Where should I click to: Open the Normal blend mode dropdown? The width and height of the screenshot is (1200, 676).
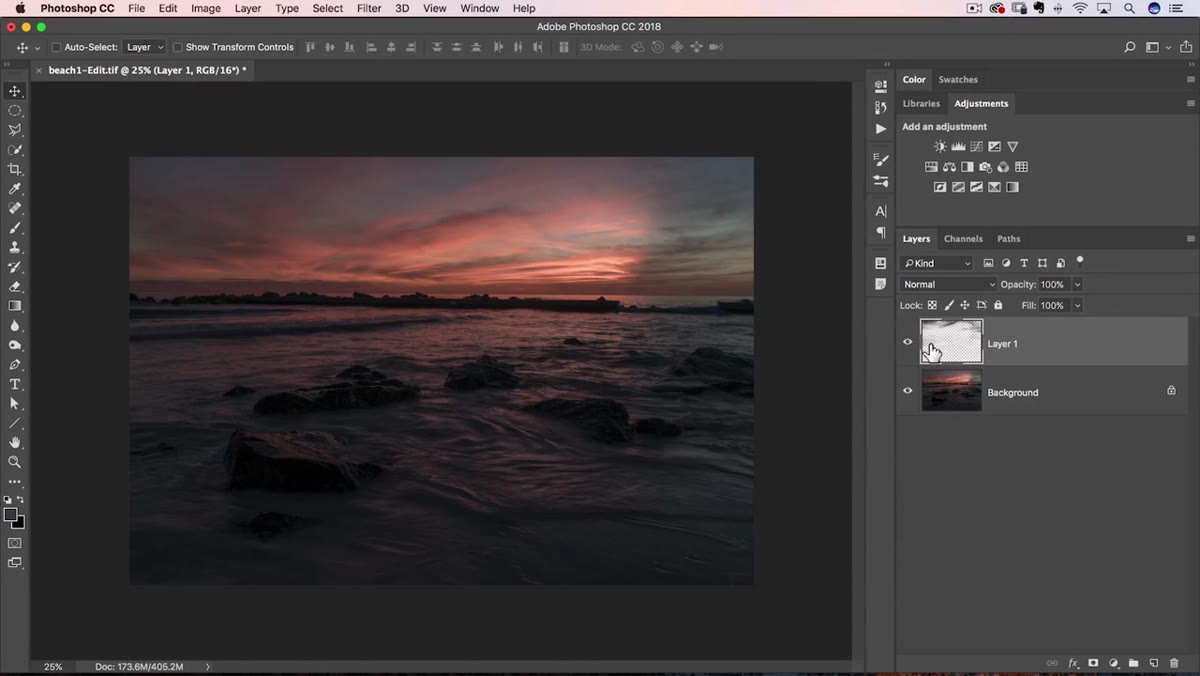pos(948,285)
